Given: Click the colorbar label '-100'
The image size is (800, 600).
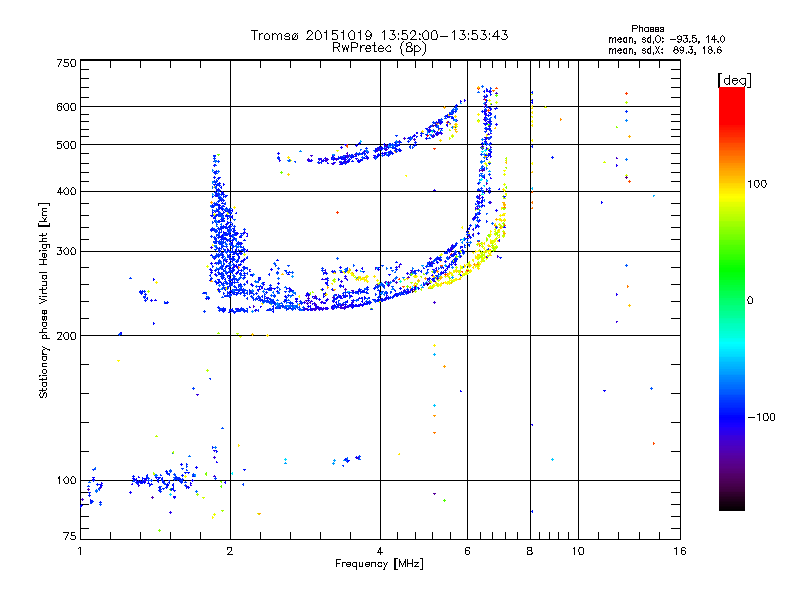Looking at the screenshot, I should [x=761, y=417].
